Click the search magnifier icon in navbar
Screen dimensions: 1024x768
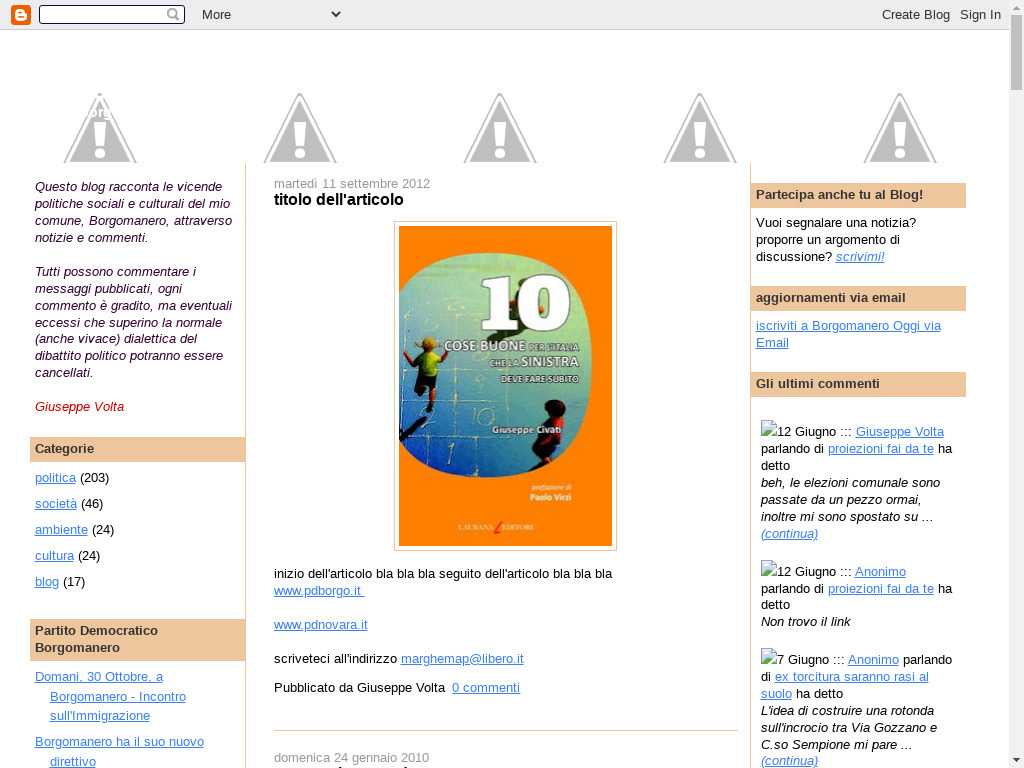click(173, 14)
